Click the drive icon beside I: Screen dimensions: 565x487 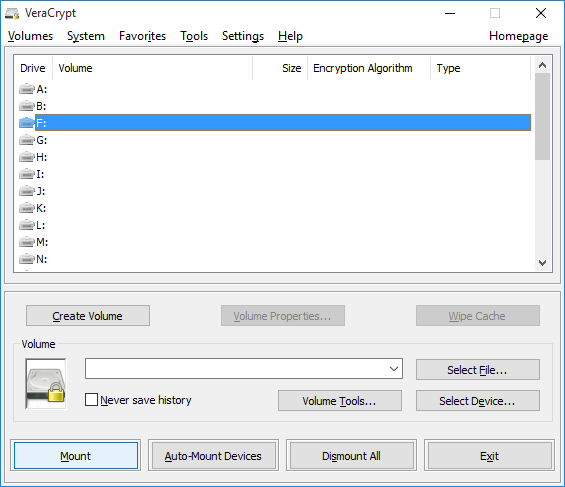click(27, 174)
